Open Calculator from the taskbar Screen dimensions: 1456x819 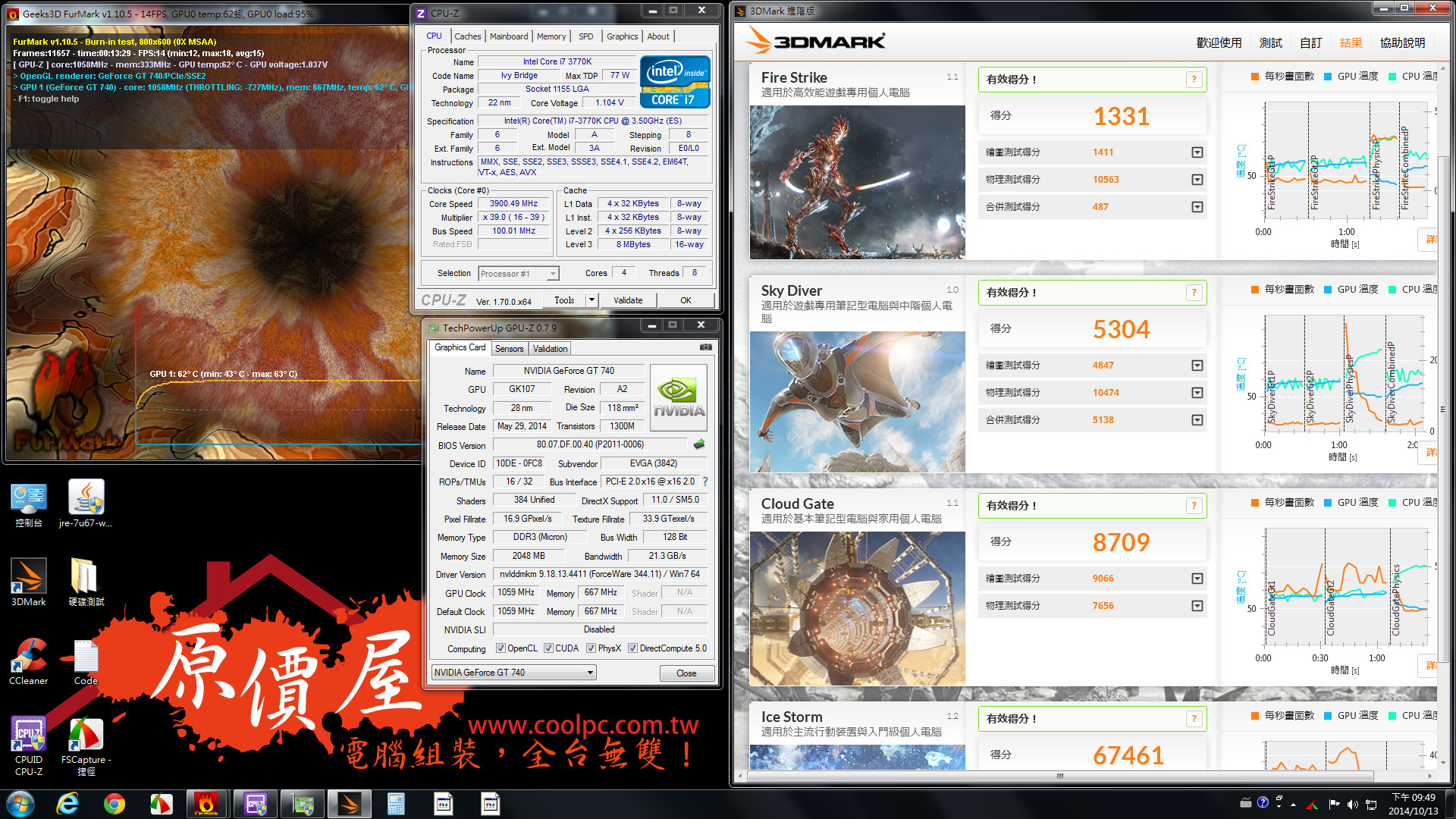pyautogui.click(x=396, y=804)
